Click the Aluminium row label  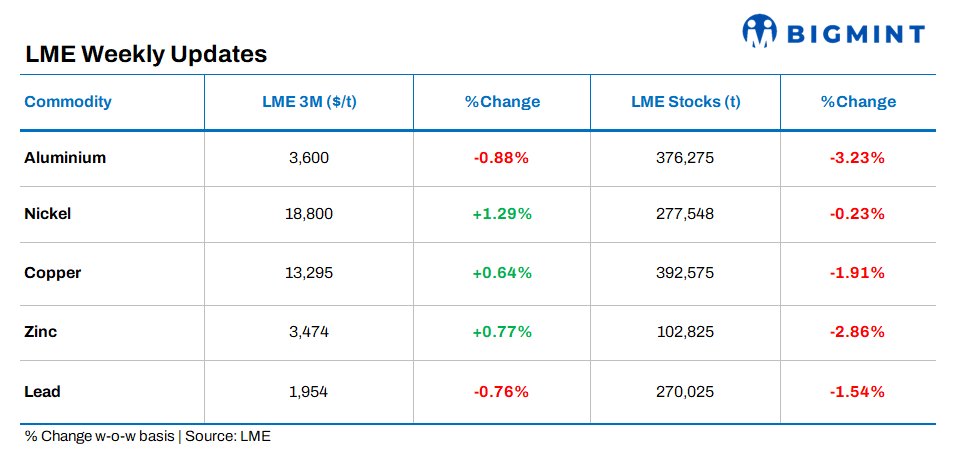65,158
